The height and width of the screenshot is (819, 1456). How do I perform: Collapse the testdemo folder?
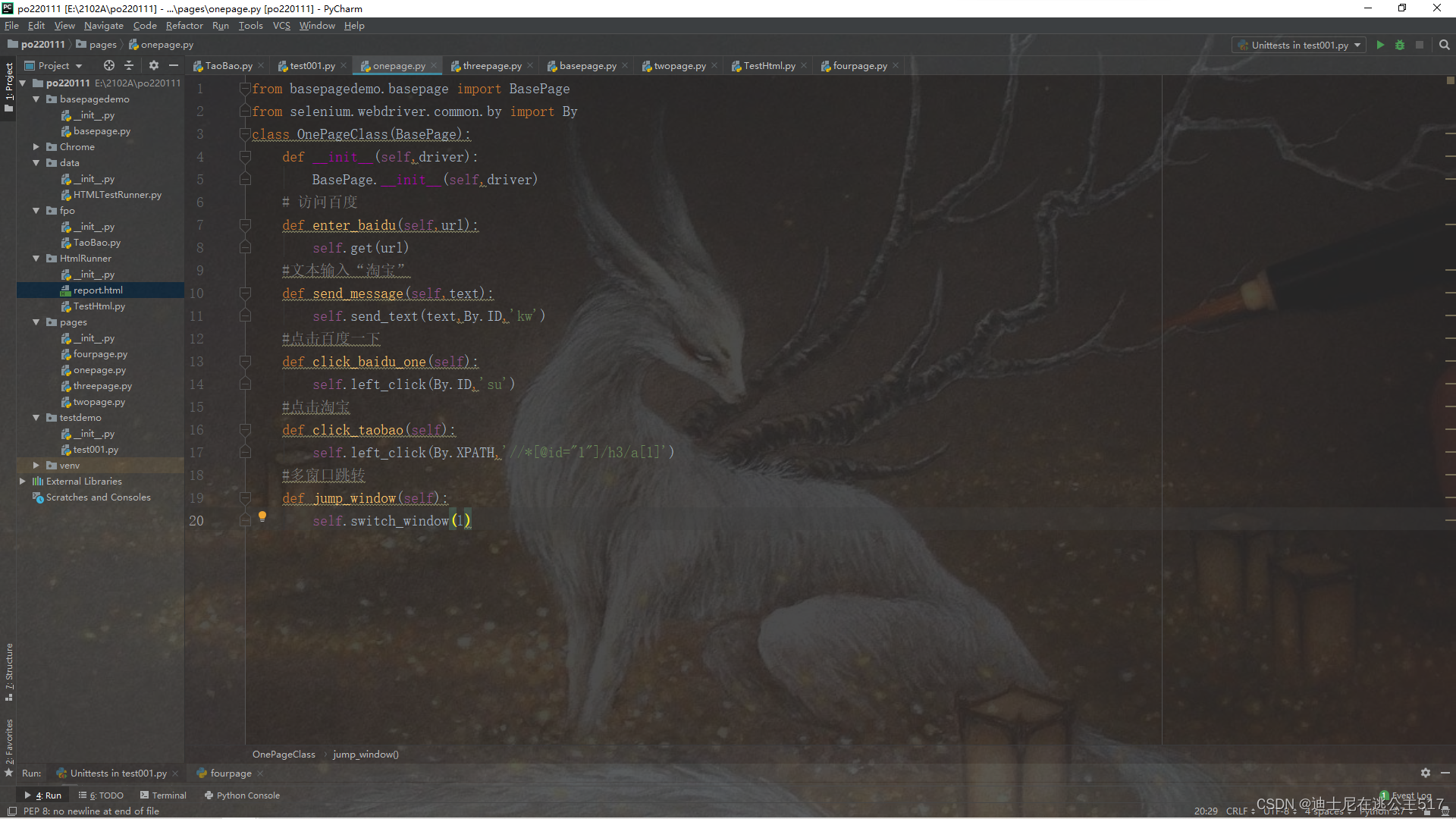click(36, 418)
